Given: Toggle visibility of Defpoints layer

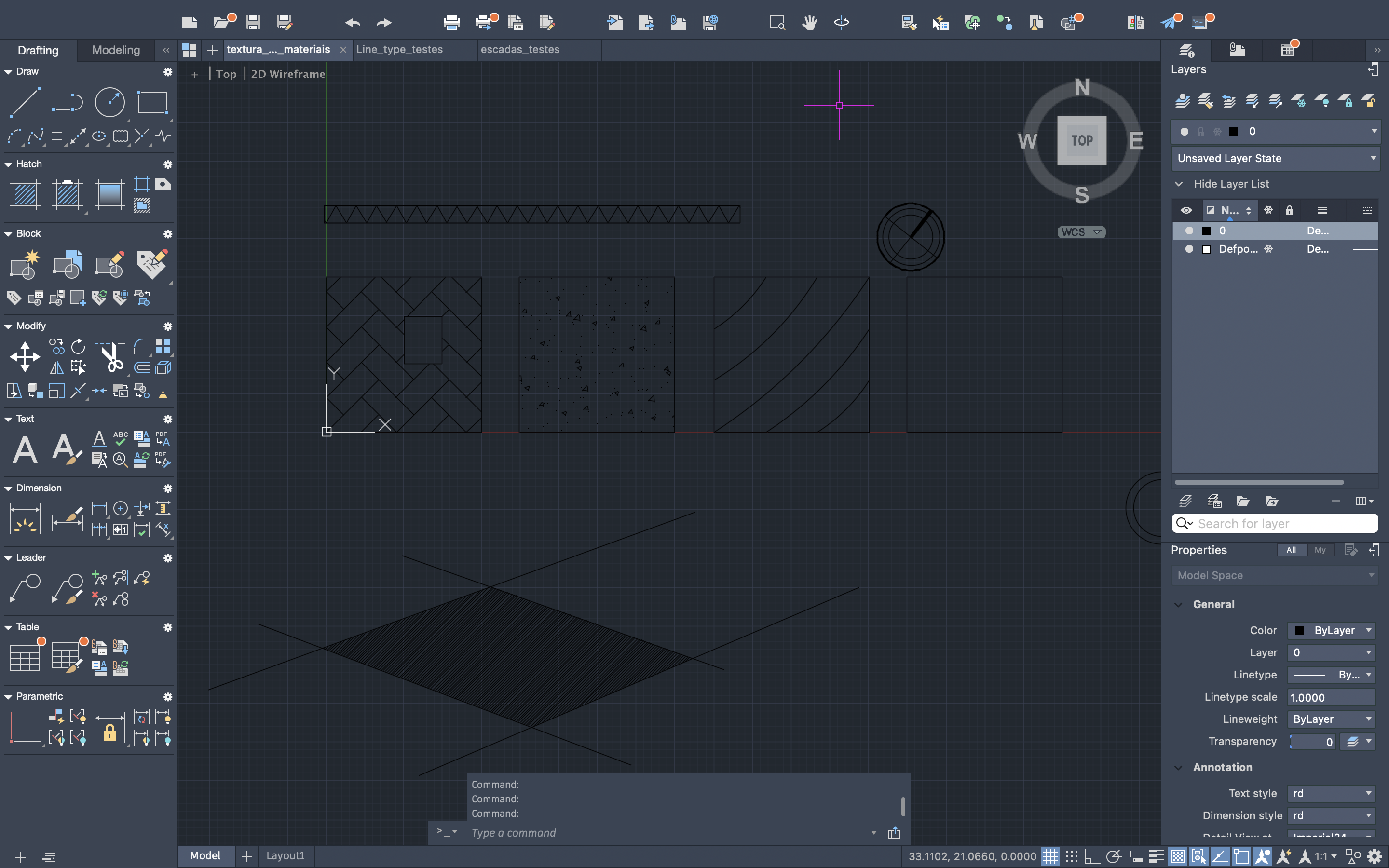Looking at the screenshot, I should pyautogui.click(x=1189, y=248).
